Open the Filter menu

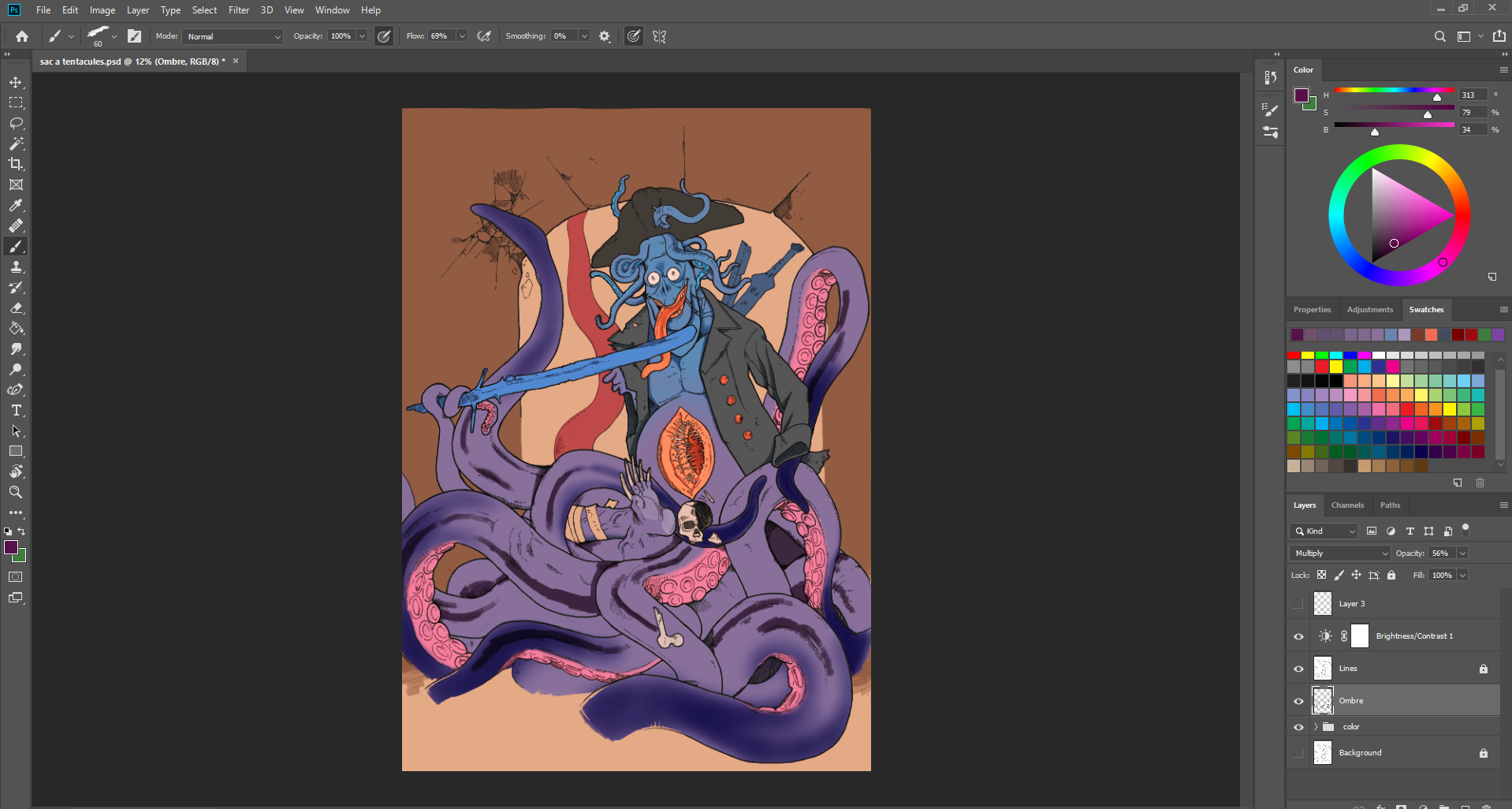[x=238, y=10]
